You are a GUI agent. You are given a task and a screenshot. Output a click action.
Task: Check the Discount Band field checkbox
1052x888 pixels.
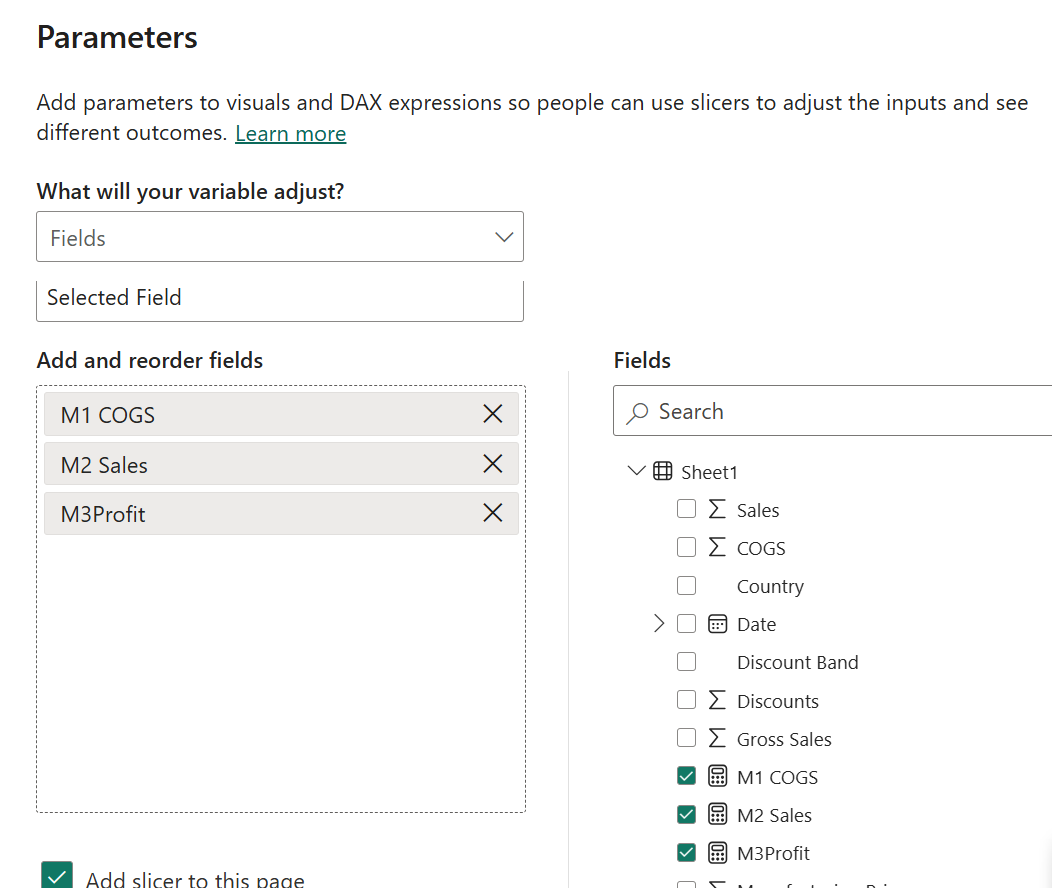point(686,662)
